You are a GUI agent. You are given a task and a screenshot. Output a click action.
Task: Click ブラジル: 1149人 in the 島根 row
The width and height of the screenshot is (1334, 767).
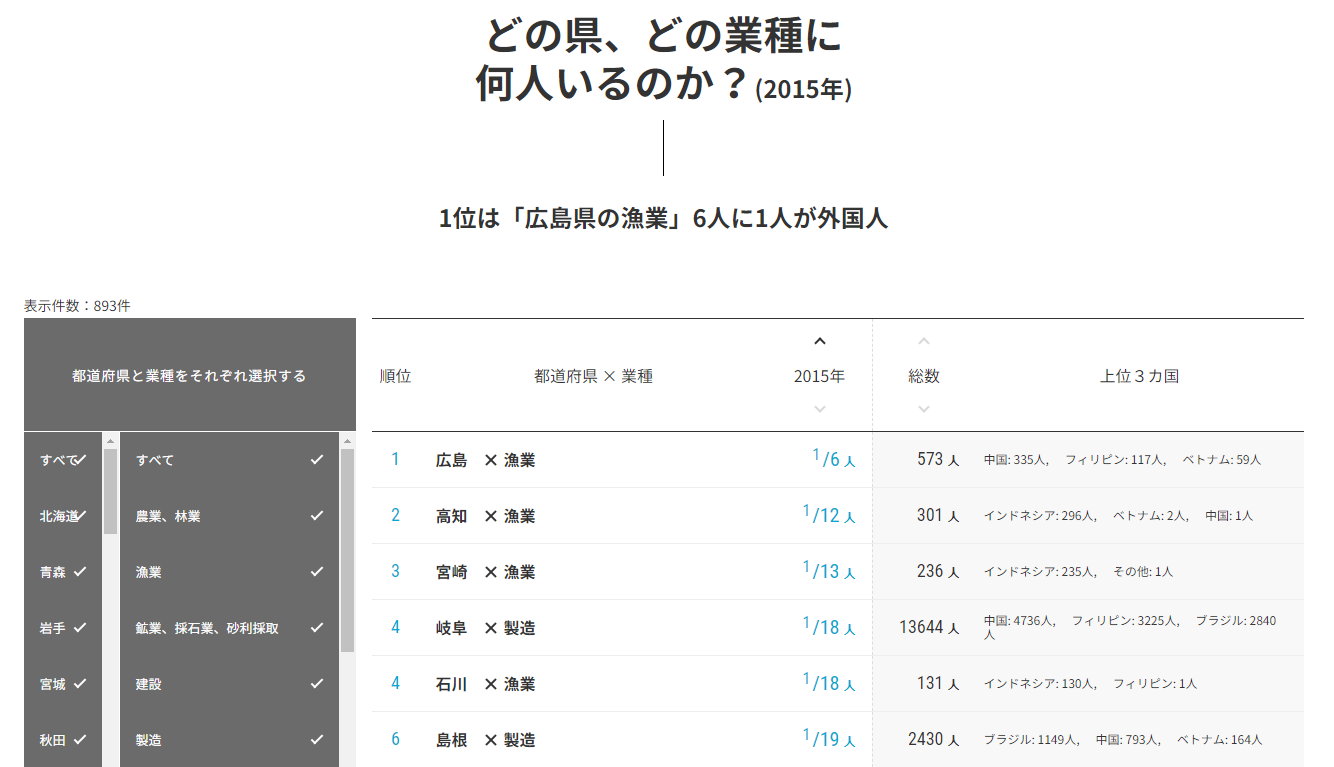click(x=1032, y=740)
